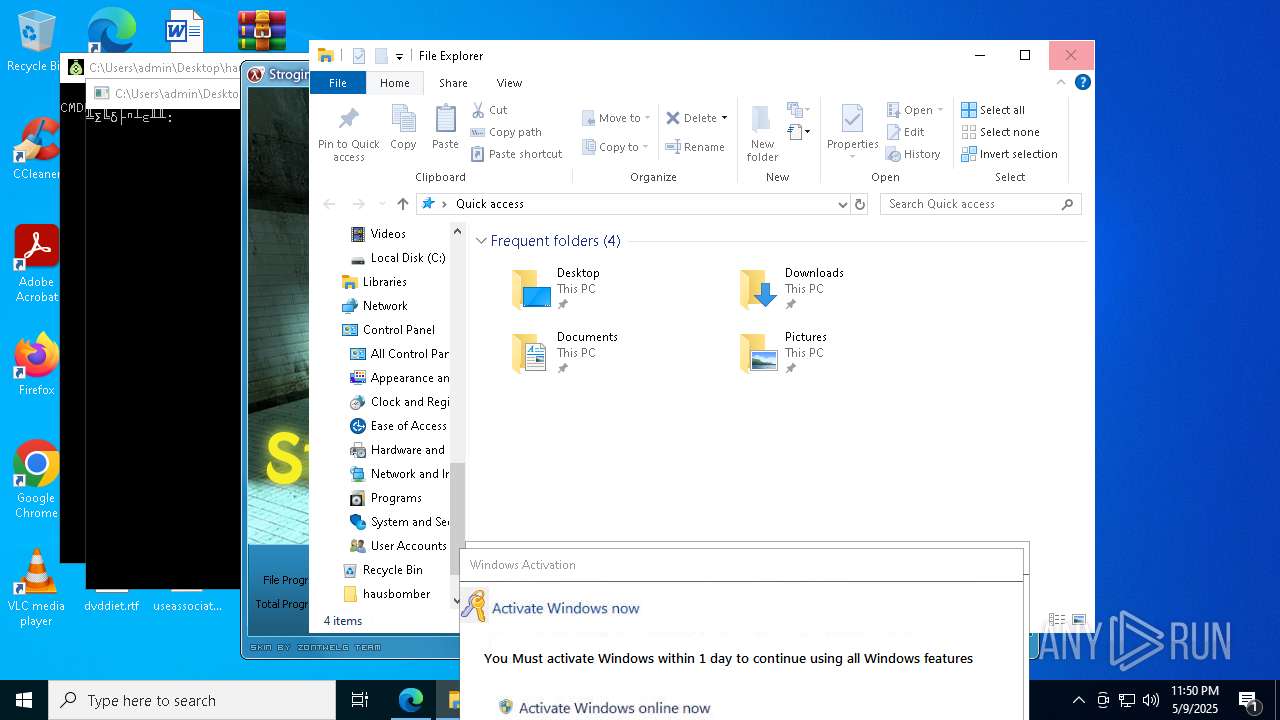This screenshot has width=1280, height=720.
Task: Open VLC media player desktop shortcut
Action: tap(36, 588)
